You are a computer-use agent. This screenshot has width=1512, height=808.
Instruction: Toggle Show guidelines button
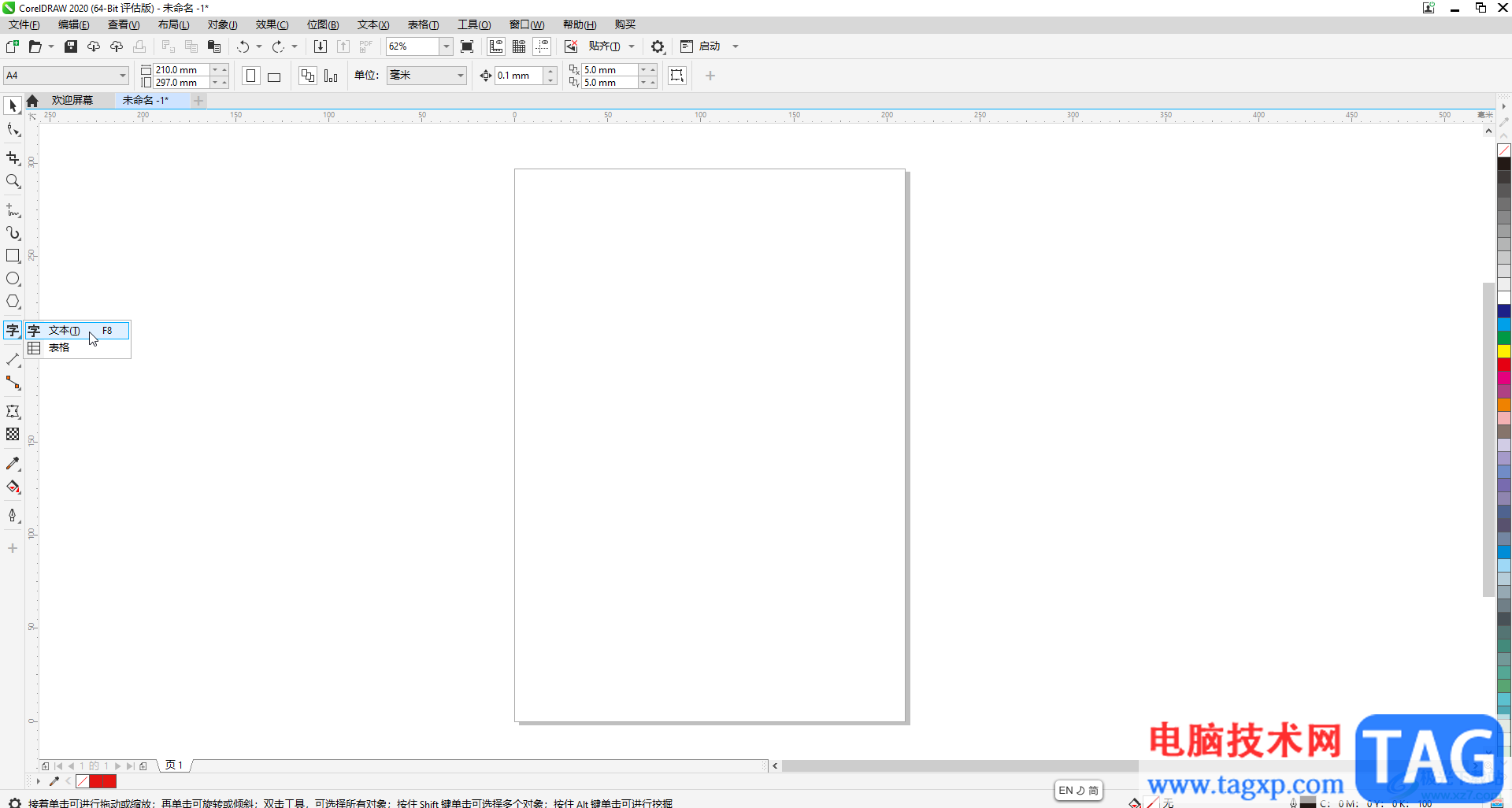coord(542,46)
